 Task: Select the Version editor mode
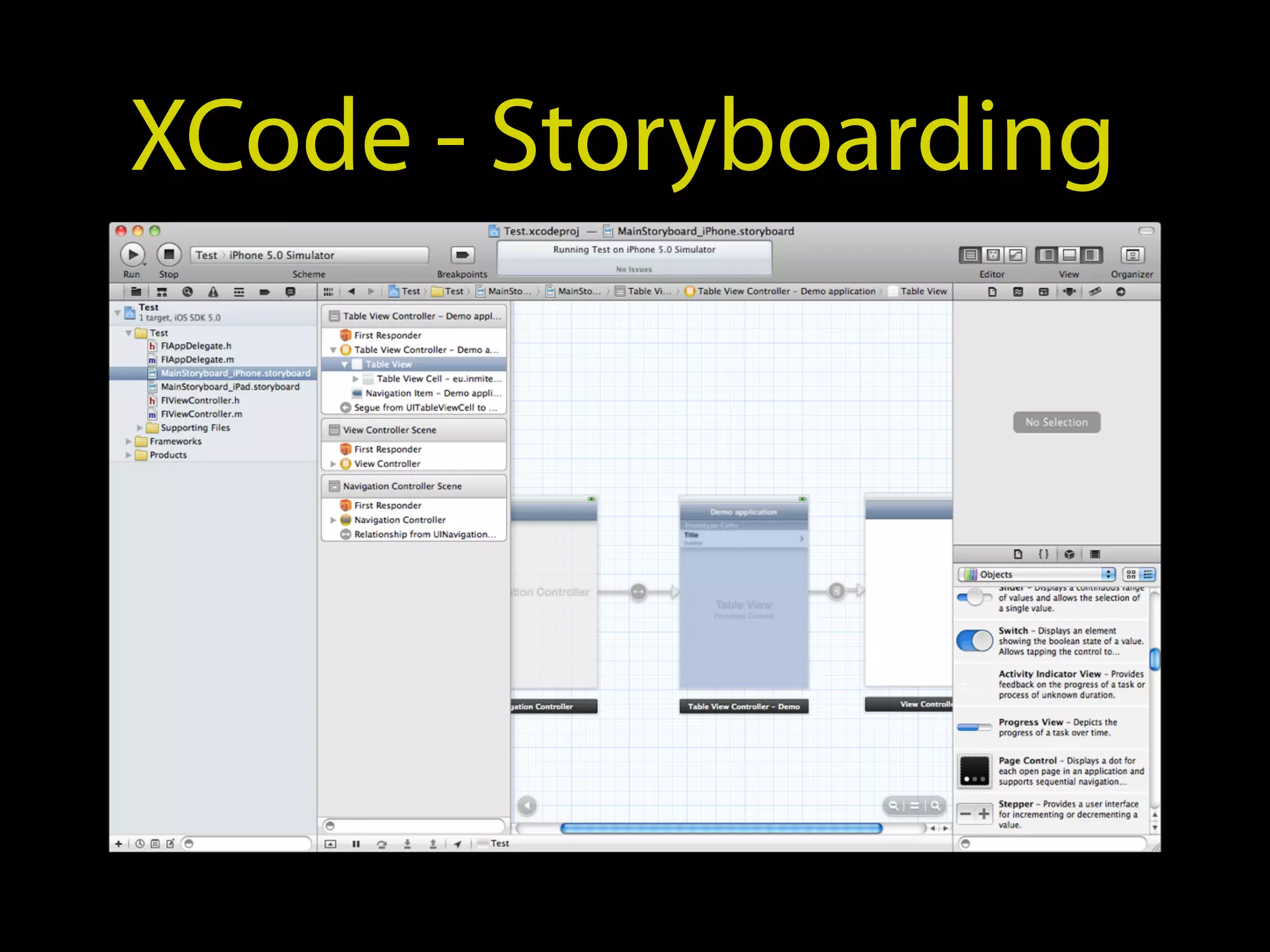(1015, 255)
